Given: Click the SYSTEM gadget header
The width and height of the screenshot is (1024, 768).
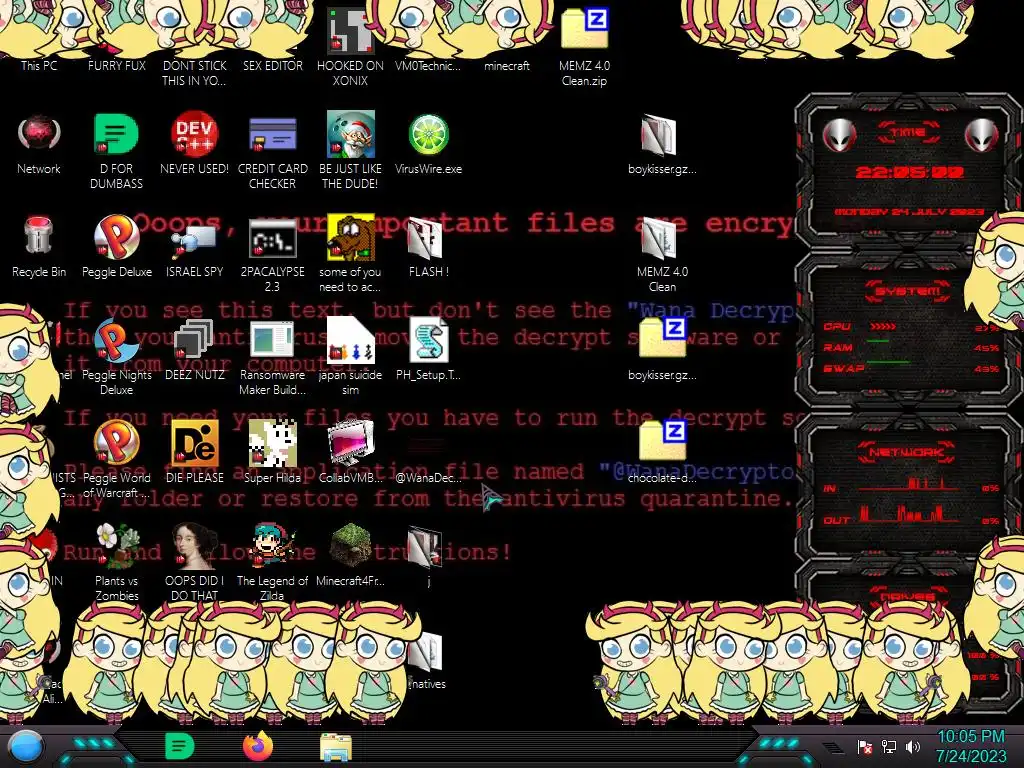Looking at the screenshot, I should [908, 291].
